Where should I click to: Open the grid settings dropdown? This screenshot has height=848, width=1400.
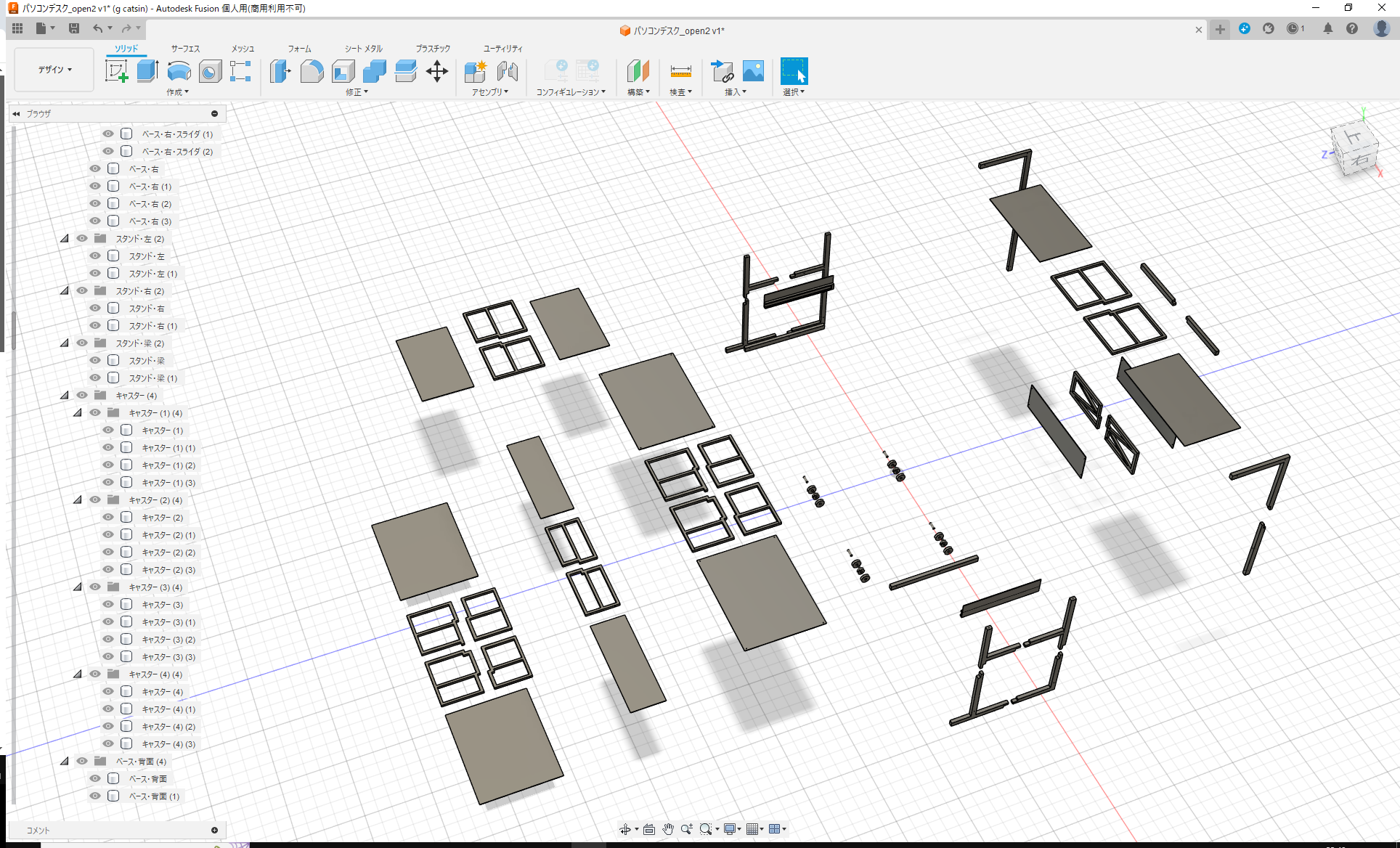(754, 828)
